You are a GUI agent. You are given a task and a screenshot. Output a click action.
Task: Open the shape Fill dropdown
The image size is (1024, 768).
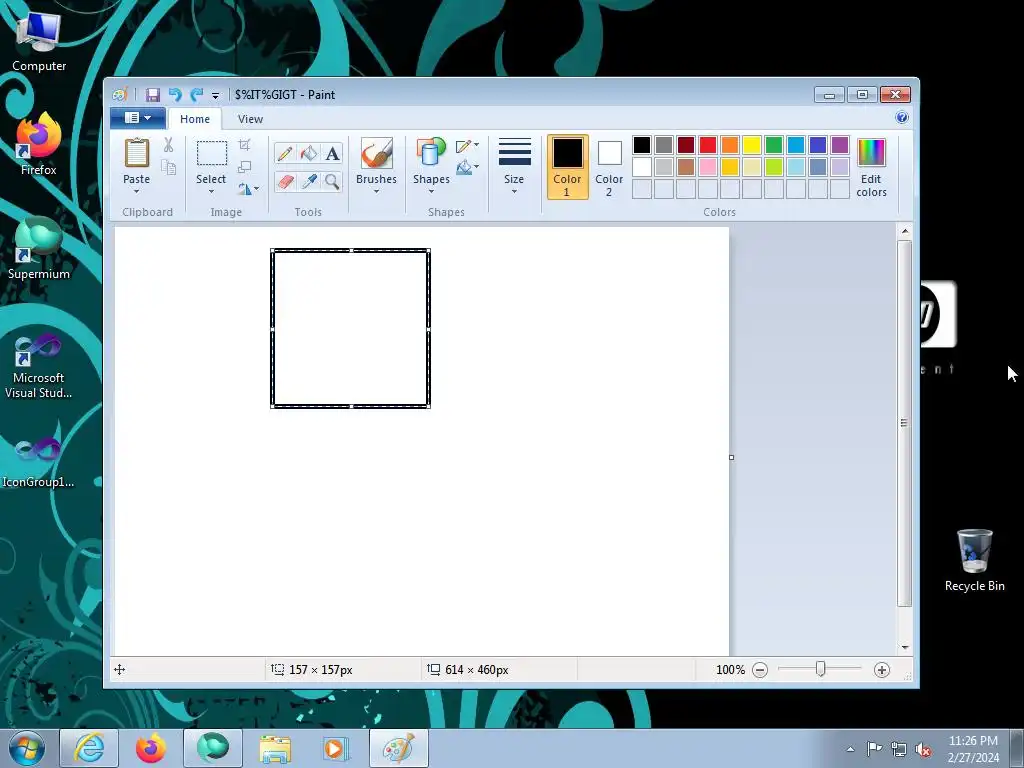coord(468,168)
